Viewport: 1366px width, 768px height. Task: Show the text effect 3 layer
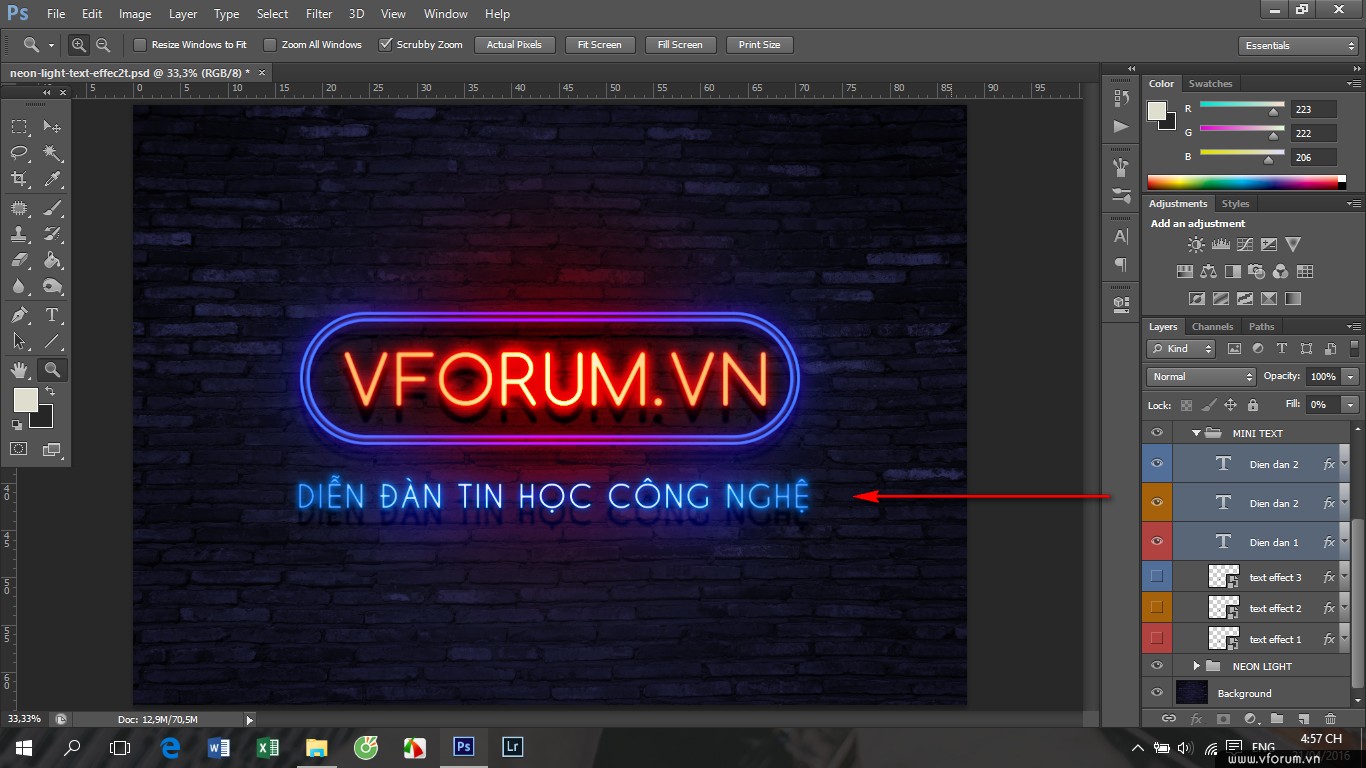click(x=1157, y=576)
